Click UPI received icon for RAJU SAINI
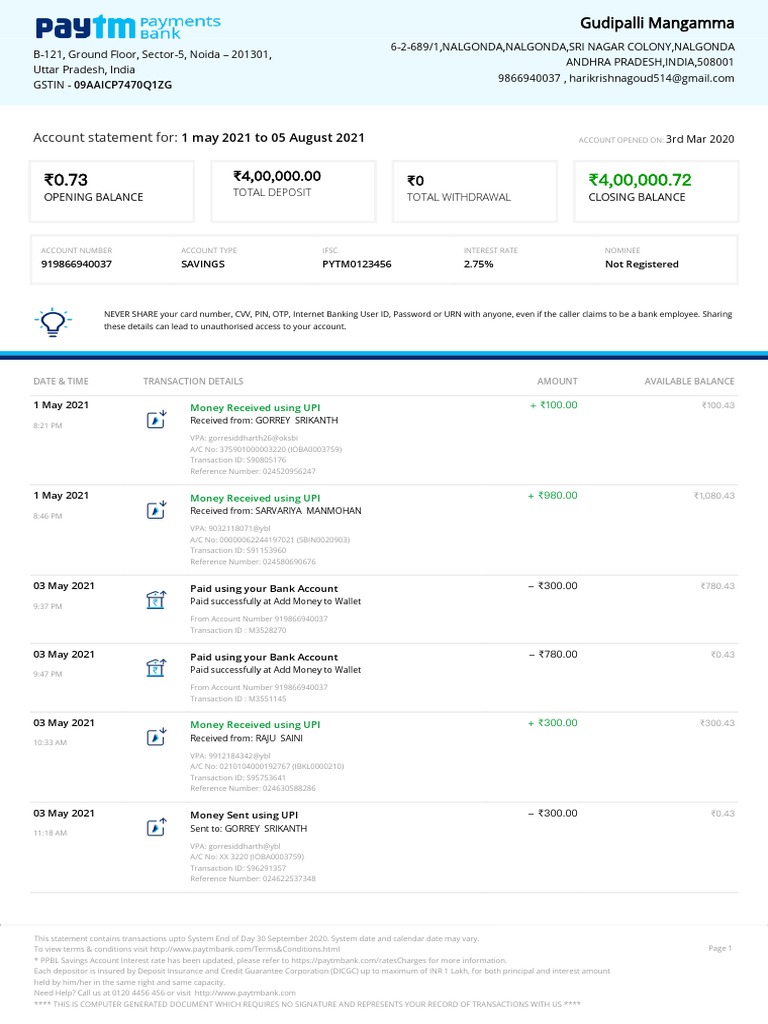 [156, 737]
